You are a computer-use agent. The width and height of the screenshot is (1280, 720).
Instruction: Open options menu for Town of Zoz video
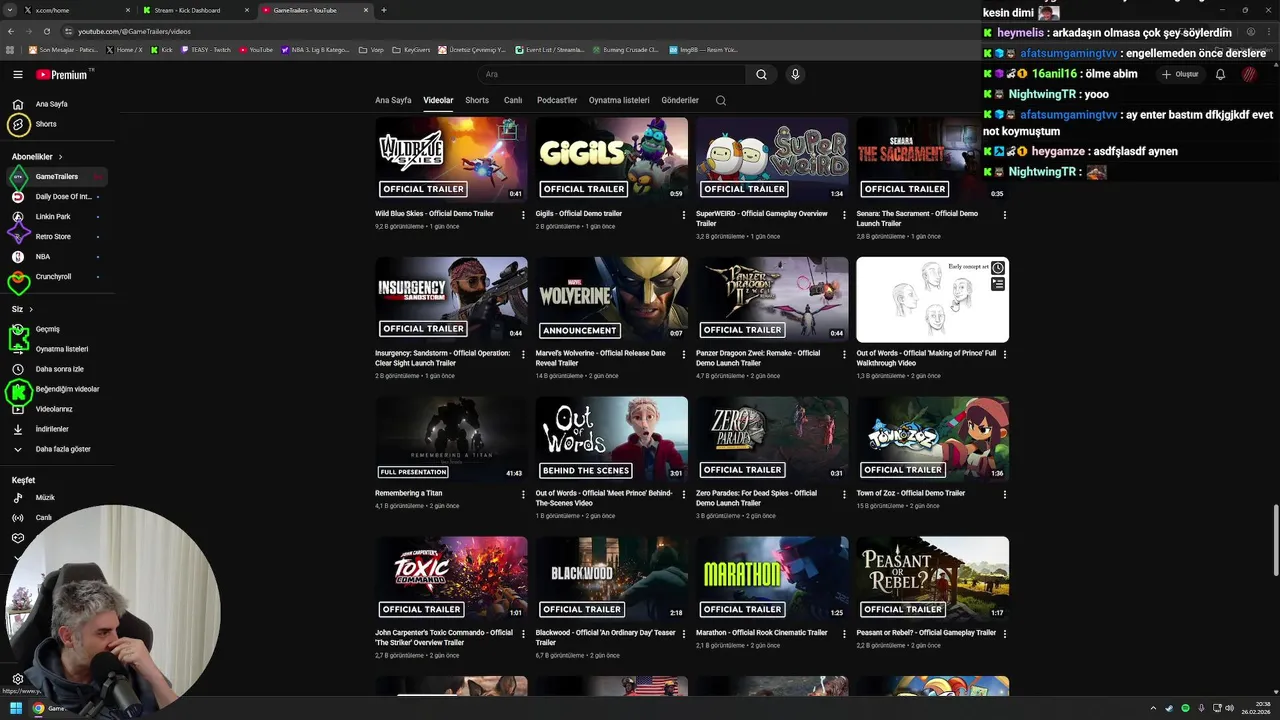coord(1005,494)
